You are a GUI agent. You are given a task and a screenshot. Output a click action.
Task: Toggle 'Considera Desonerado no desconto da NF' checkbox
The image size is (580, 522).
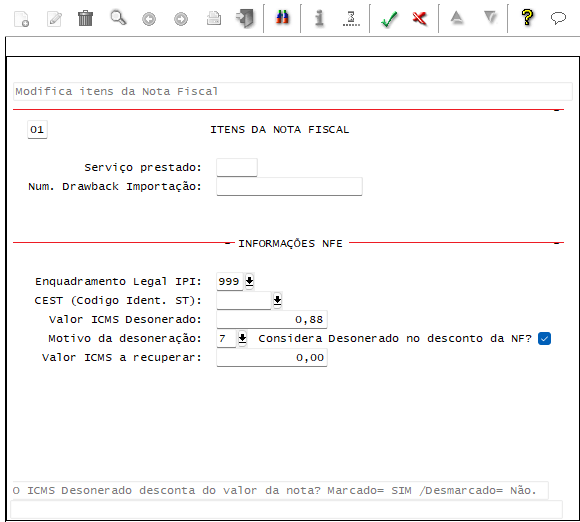tap(544, 339)
